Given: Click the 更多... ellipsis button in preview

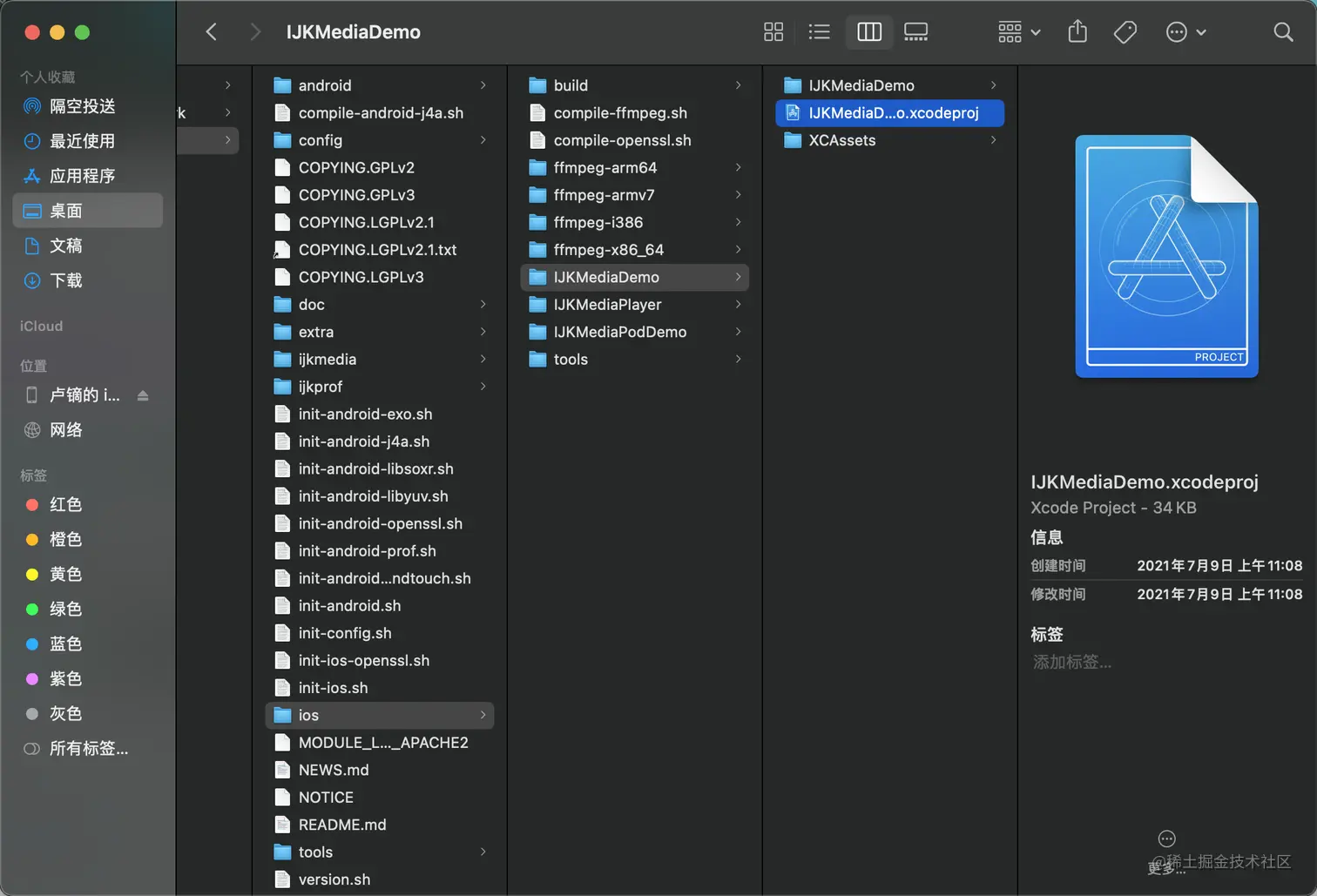Looking at the screenshot, I should (x=1167, y=839).
